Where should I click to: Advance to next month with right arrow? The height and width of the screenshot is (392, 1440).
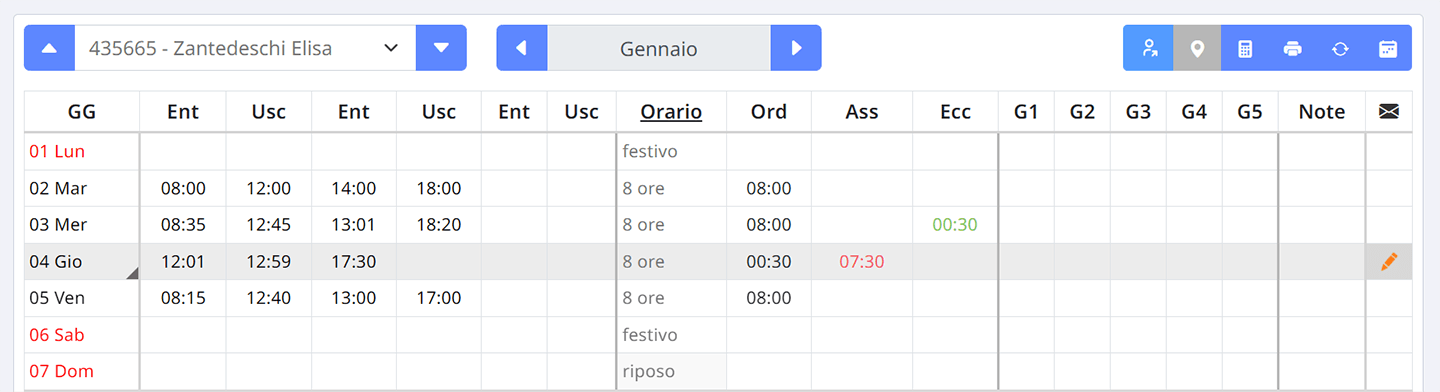pyautogui.click(x=796, y=48)
